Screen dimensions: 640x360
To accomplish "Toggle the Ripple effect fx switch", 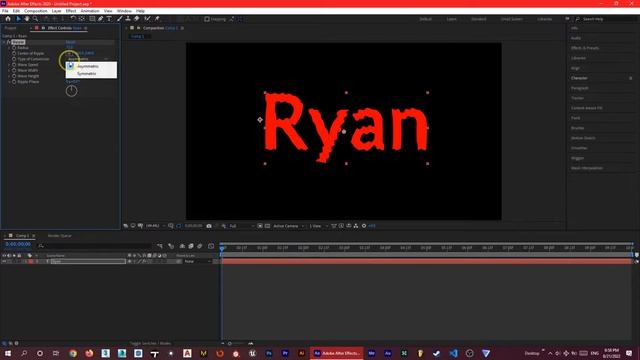I will point(9,42).
